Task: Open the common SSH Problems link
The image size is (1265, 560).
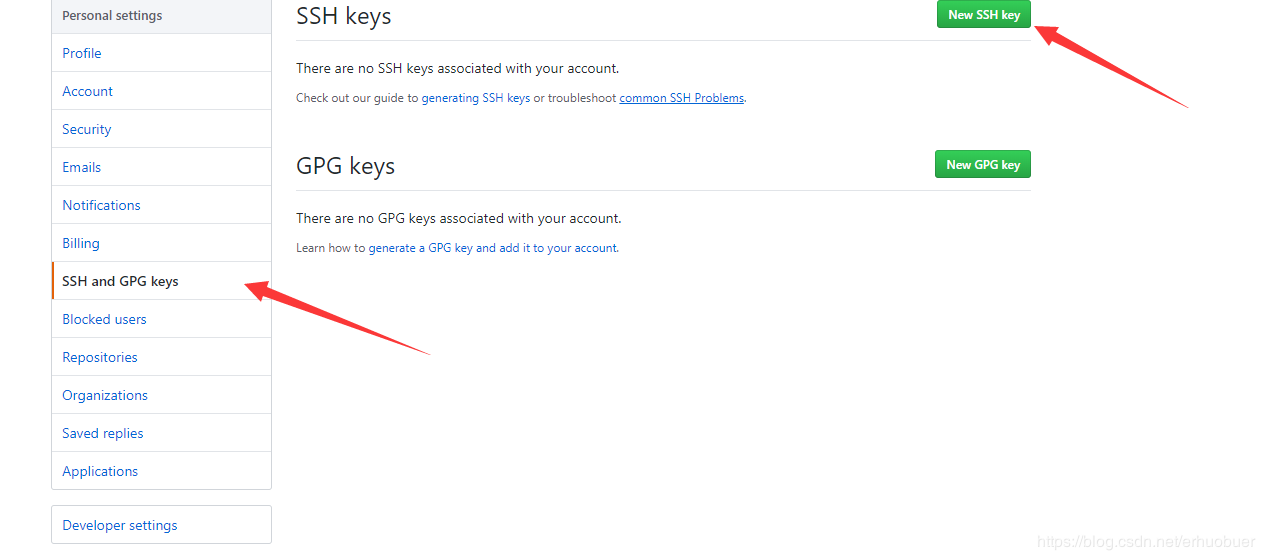Action: pyautogui.click(x=681, y=98)
